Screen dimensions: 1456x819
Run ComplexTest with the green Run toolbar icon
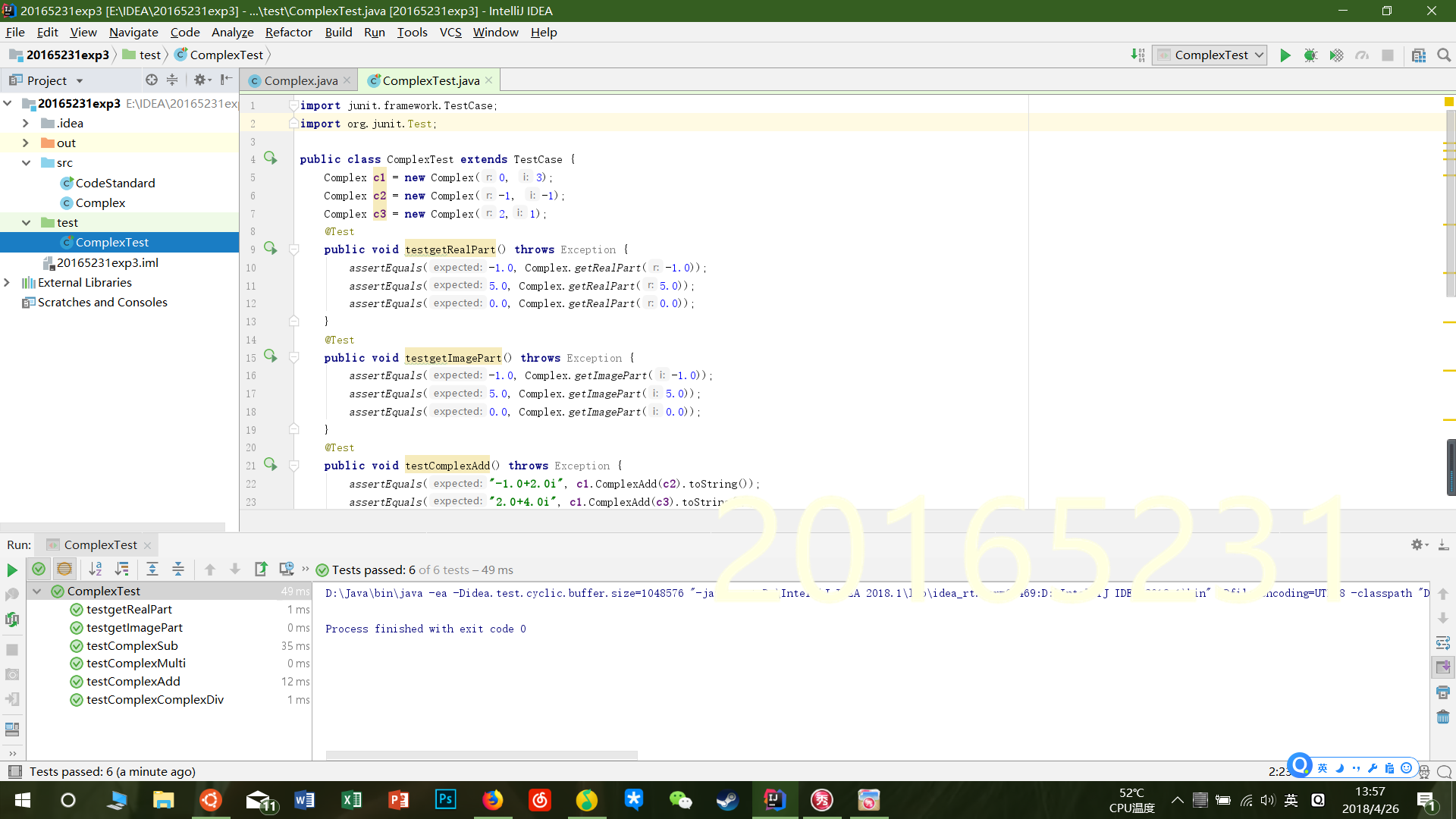coord(1285,55)
